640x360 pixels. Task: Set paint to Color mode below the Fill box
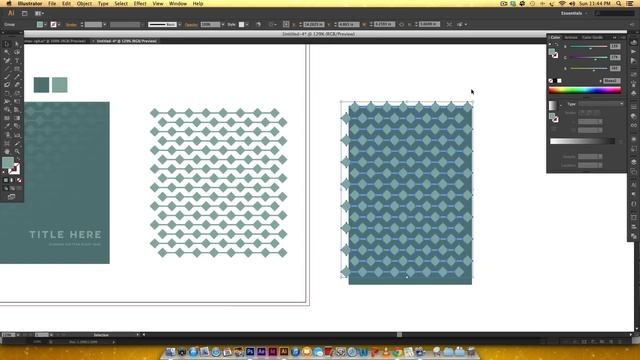(6, 180)
